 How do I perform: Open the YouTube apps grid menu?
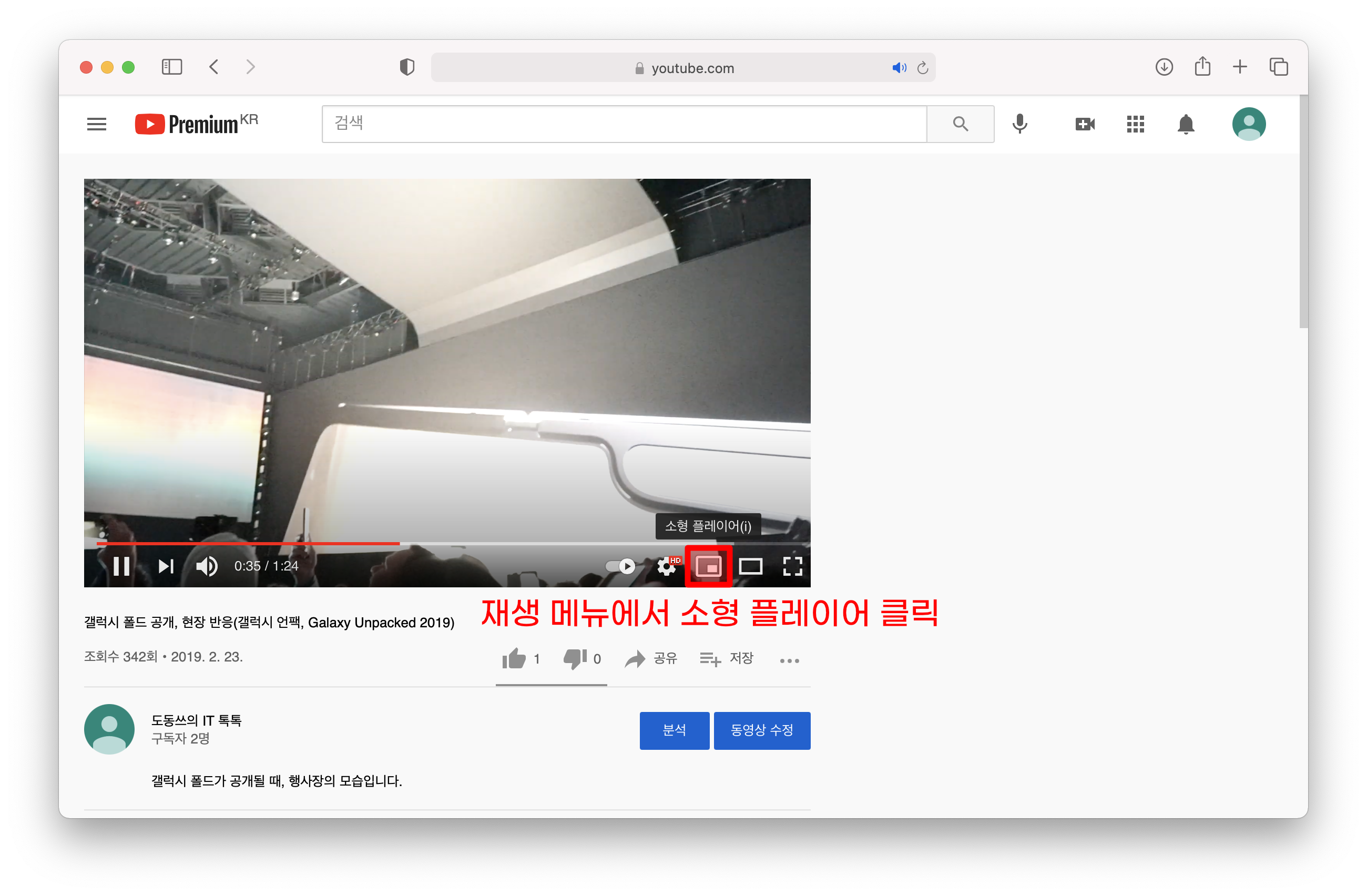(x=1135, y=124)
